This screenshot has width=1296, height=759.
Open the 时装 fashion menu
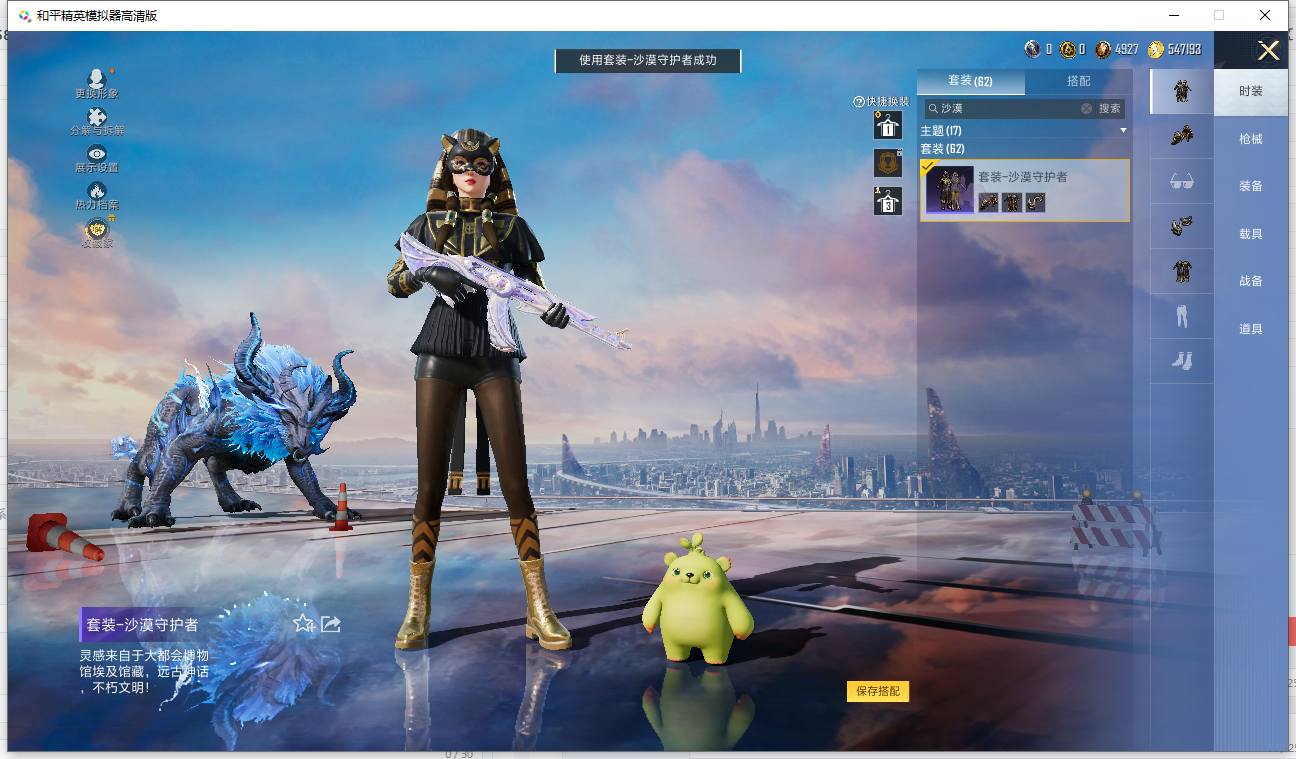pyautogui.click(x=1251, y=91)
